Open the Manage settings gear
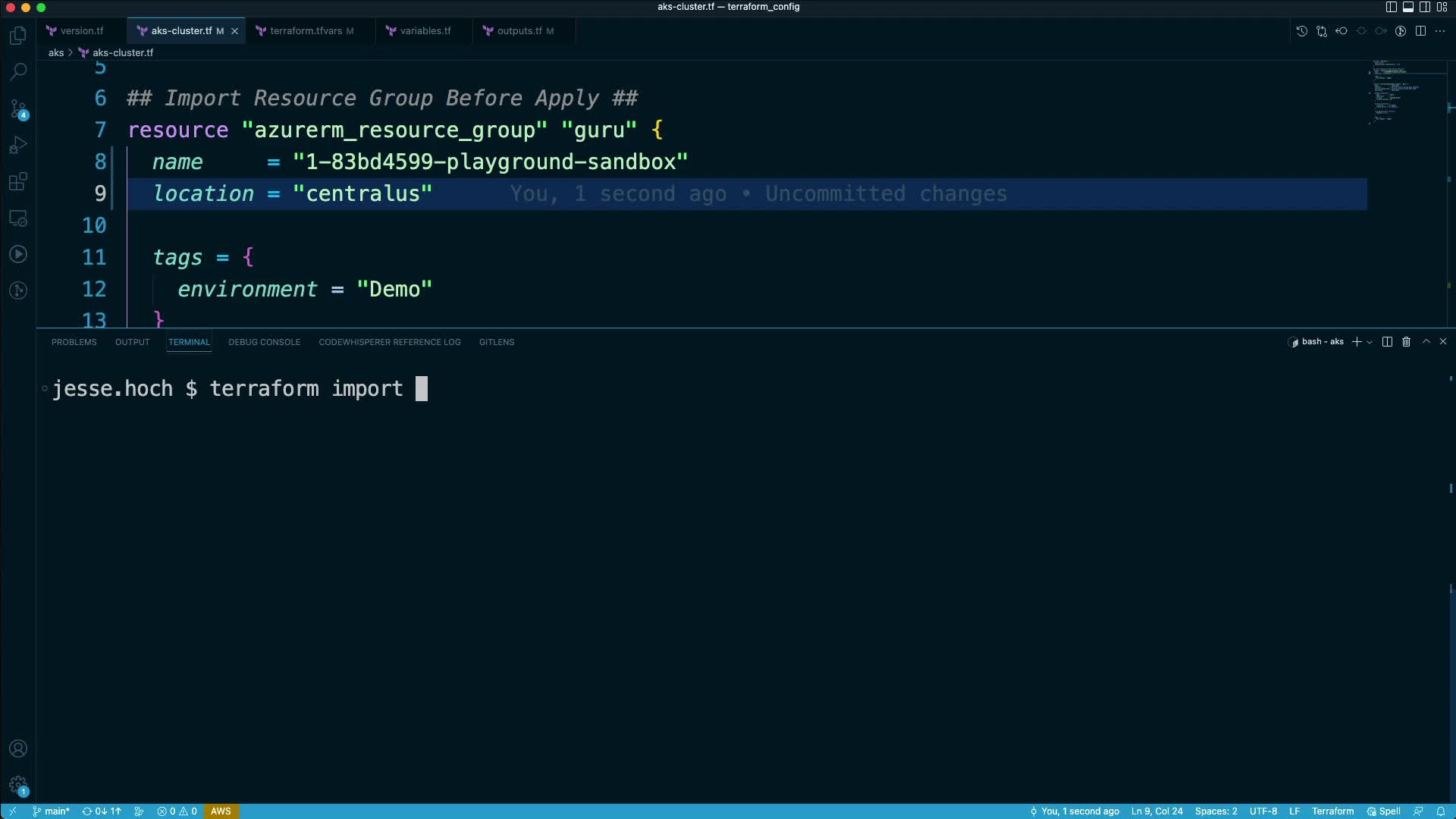 (x=18, y=785)
